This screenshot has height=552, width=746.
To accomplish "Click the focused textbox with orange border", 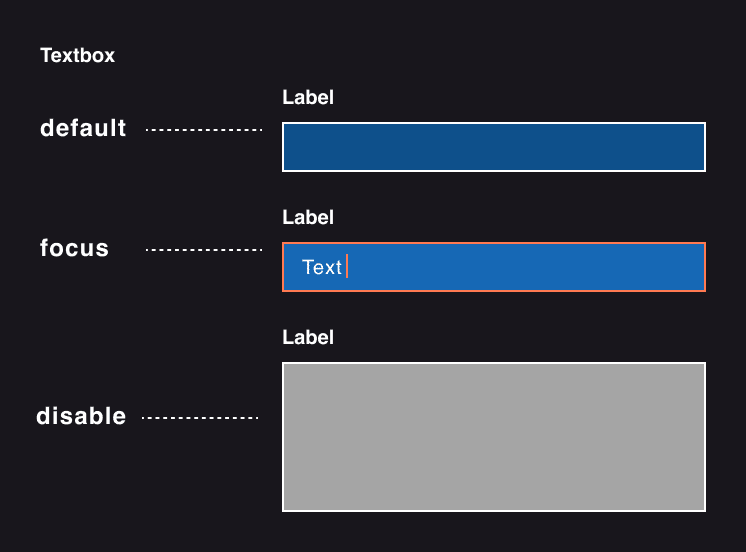I will coord(494,267).
